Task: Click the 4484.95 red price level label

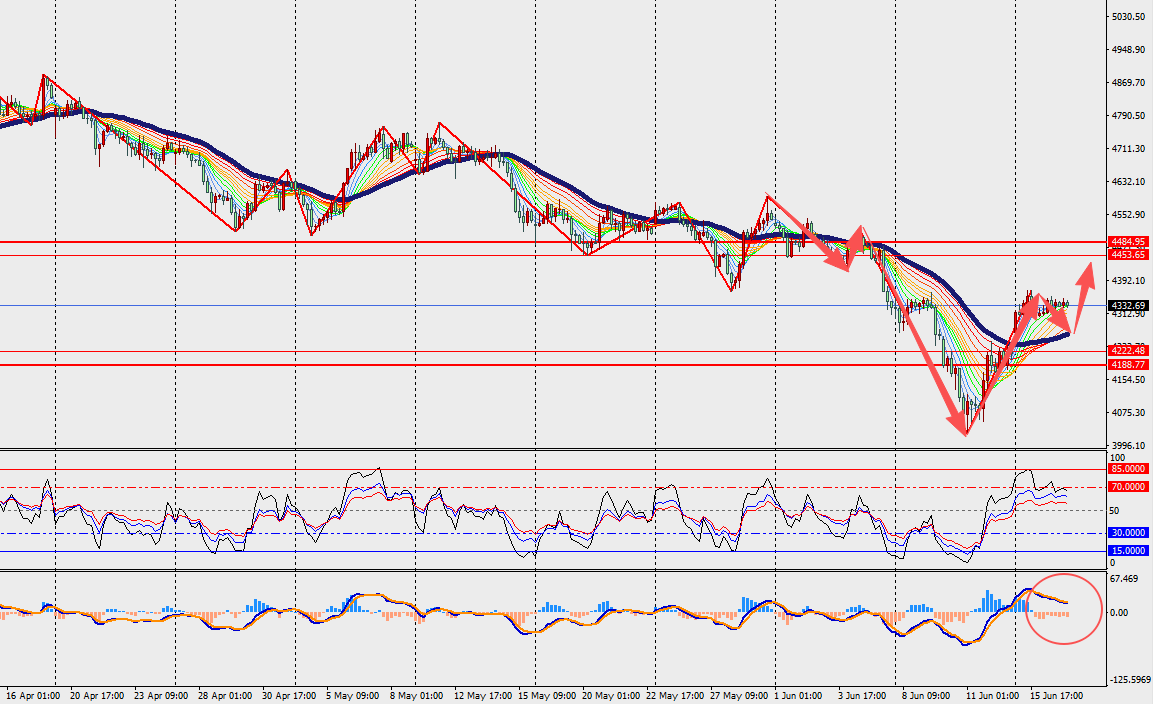Action: click(x=1128, y=241)
